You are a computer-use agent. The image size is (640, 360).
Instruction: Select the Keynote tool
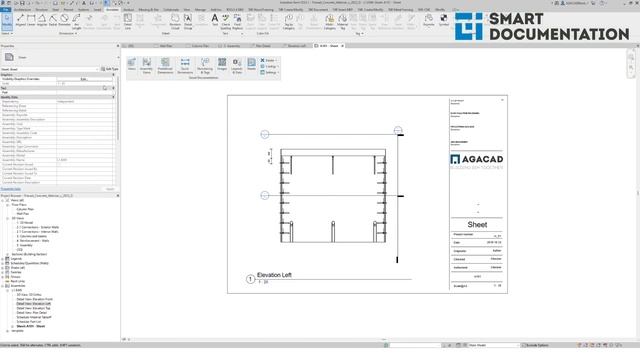click(x=429, y=20)
